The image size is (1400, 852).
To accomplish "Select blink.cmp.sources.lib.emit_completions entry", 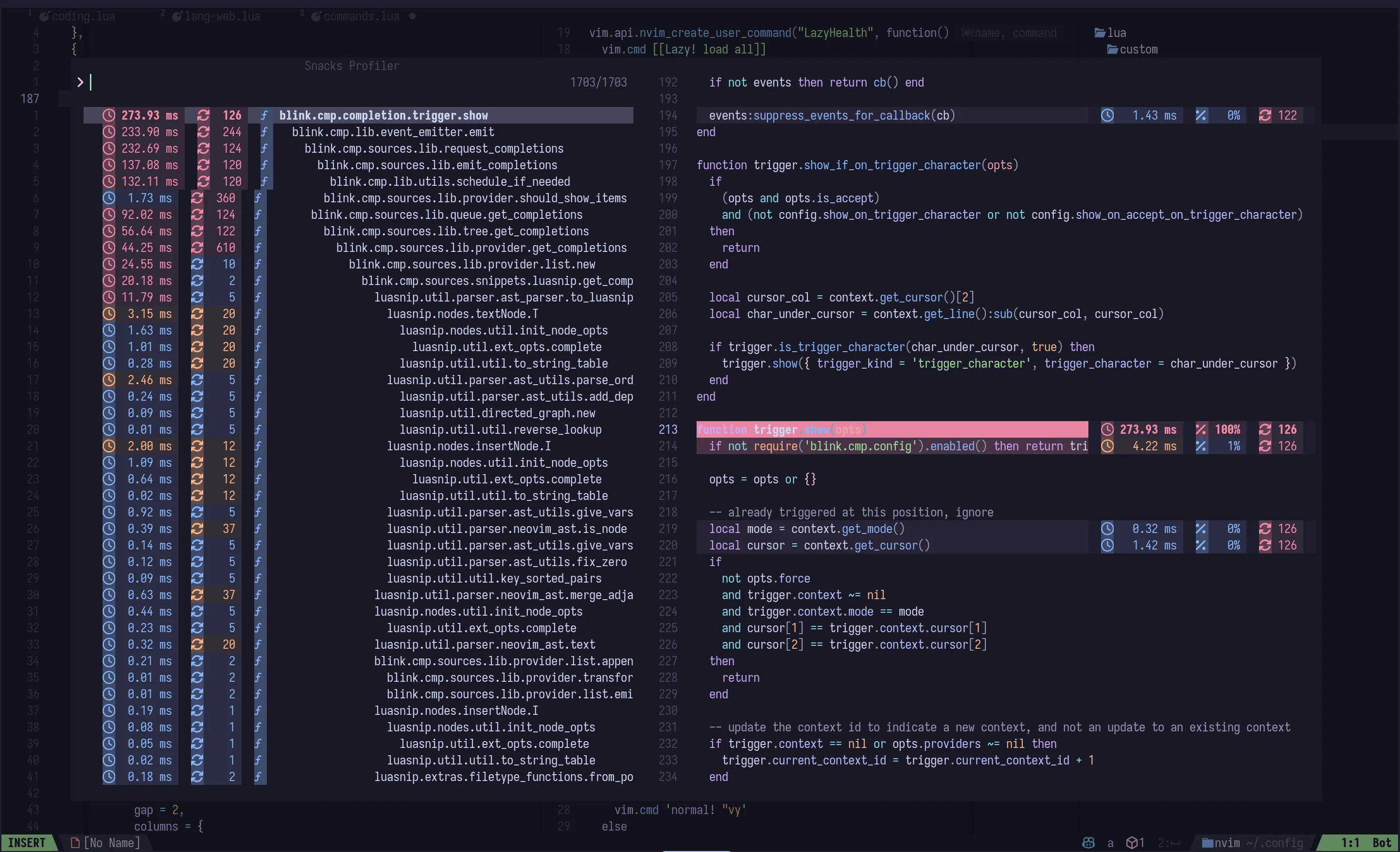I will coord(359,165).
